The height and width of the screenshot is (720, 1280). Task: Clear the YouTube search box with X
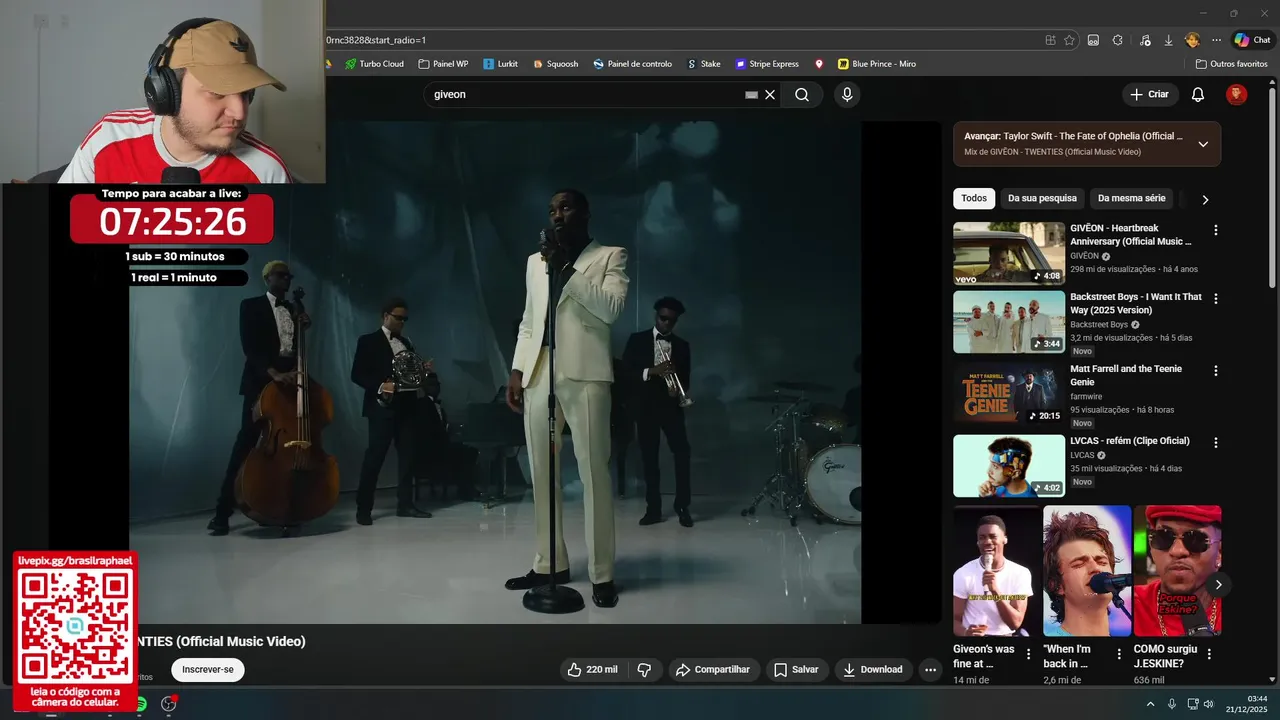click(x=770, y=95)
